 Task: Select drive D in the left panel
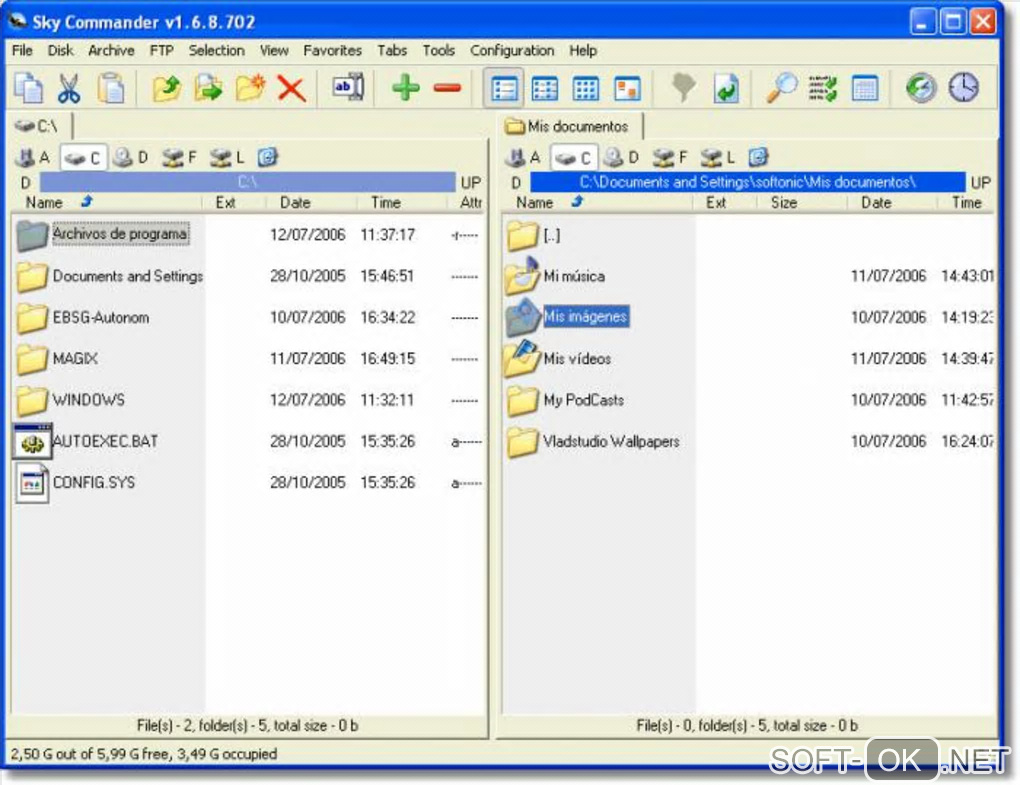(130, 157)
